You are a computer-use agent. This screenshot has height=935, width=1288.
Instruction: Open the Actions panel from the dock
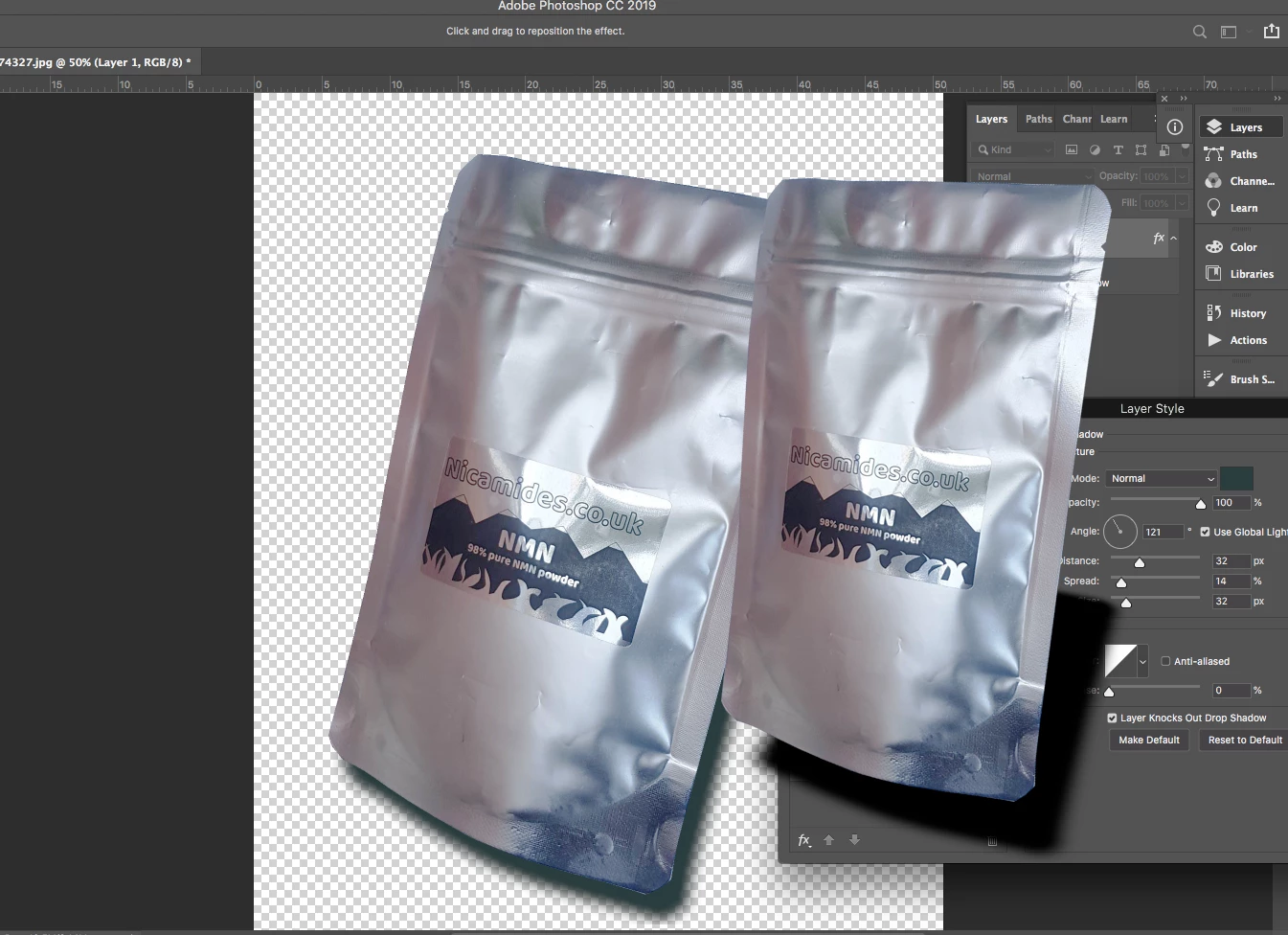pos(1241,340)
